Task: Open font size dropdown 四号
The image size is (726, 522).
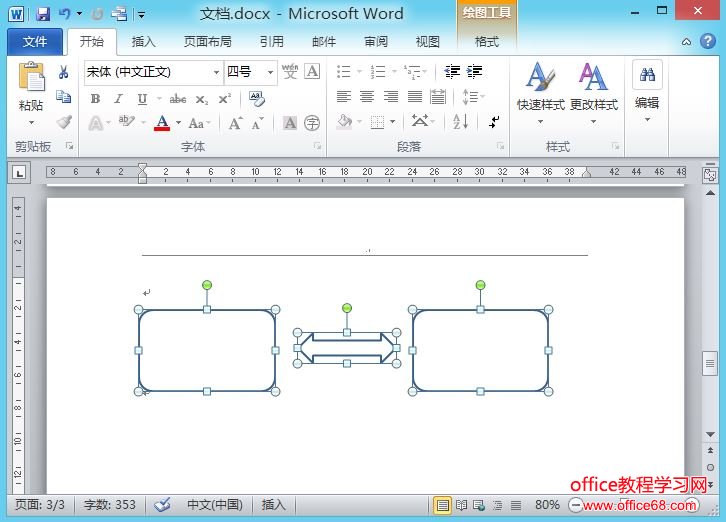Action: [x=270, y=72]
